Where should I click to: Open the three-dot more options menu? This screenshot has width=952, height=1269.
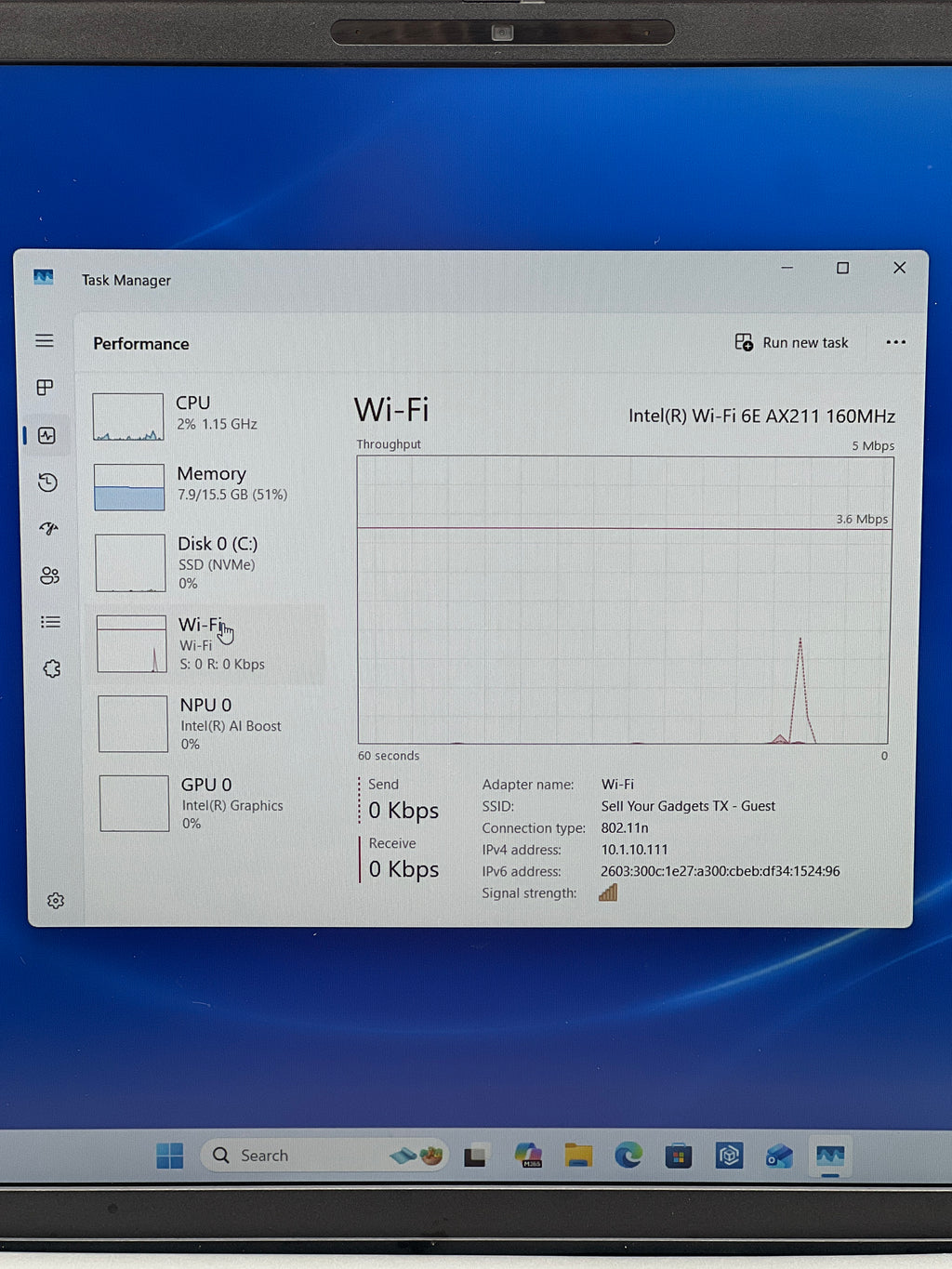pyautogui.click(x=895, y=342)
